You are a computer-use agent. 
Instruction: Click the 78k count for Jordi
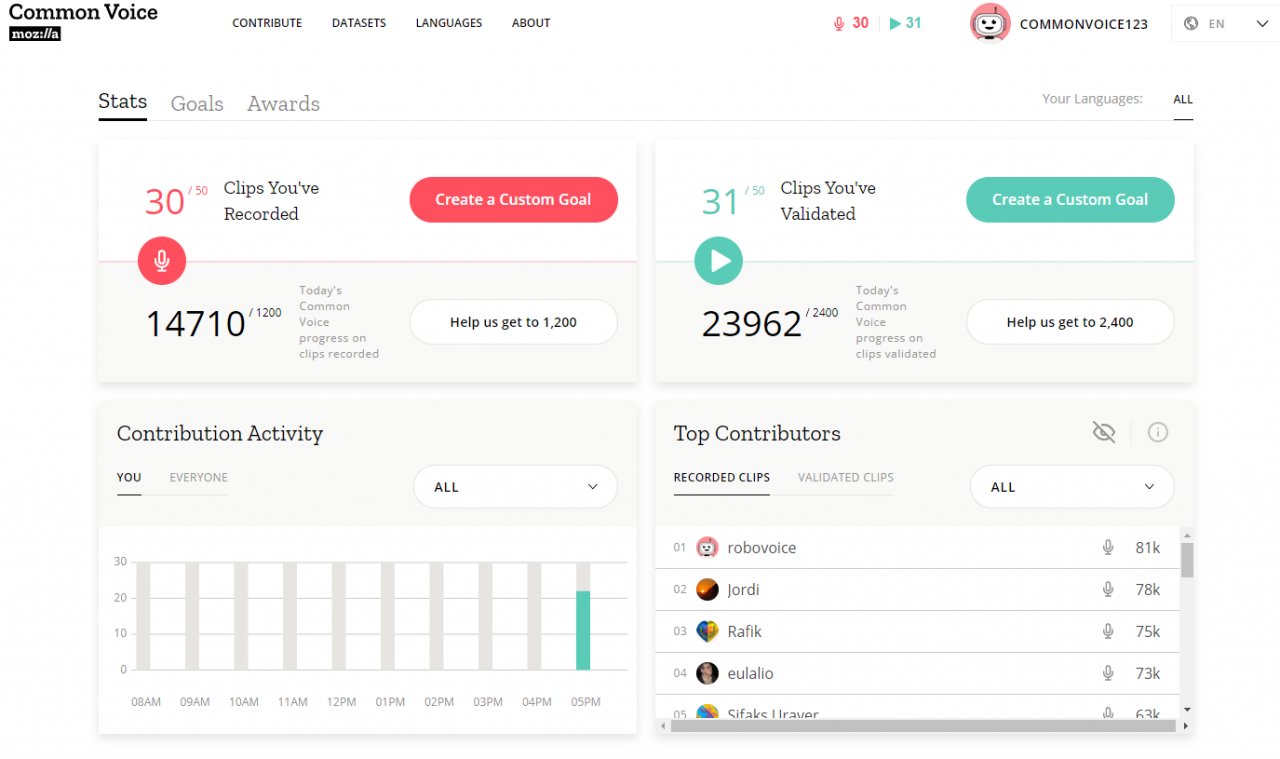(x=1148, y=590)
